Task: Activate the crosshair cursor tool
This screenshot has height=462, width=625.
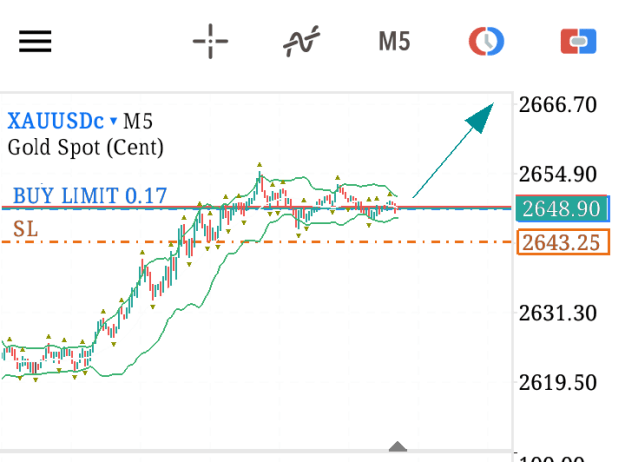Action: 210,41
